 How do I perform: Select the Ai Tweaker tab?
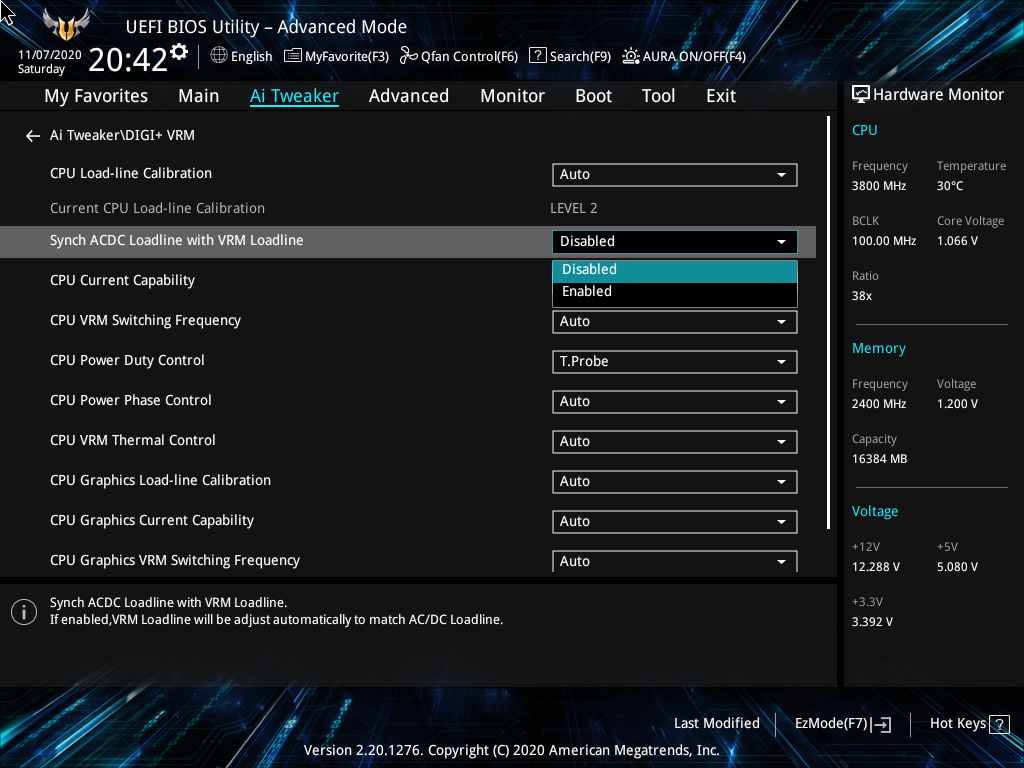tap(294, 96)
